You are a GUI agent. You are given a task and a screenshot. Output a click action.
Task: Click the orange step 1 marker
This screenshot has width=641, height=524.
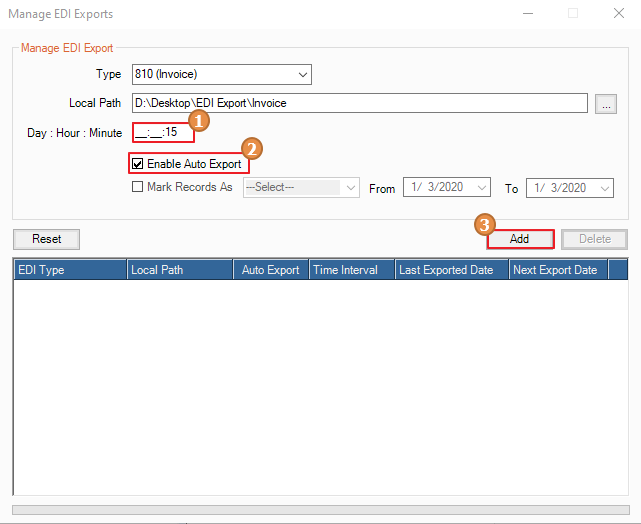[199, 120]
